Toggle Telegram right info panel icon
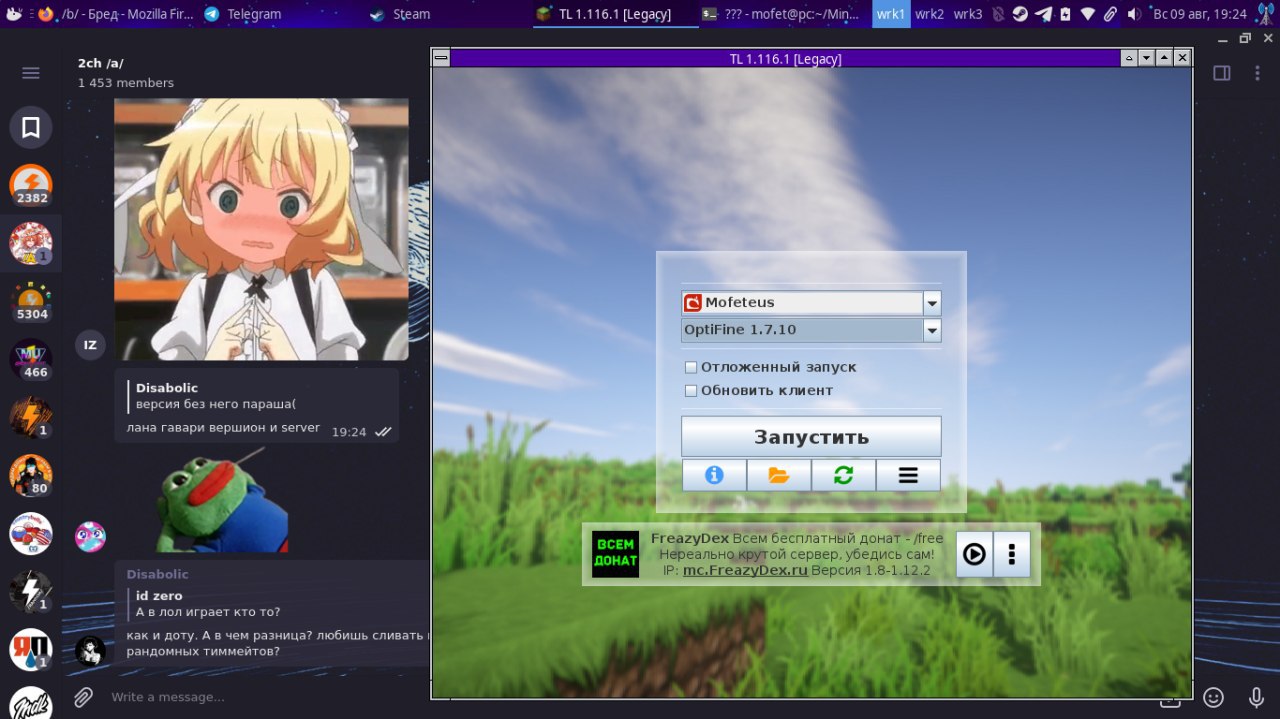The image size is (1280, 719). [1221, 73]
